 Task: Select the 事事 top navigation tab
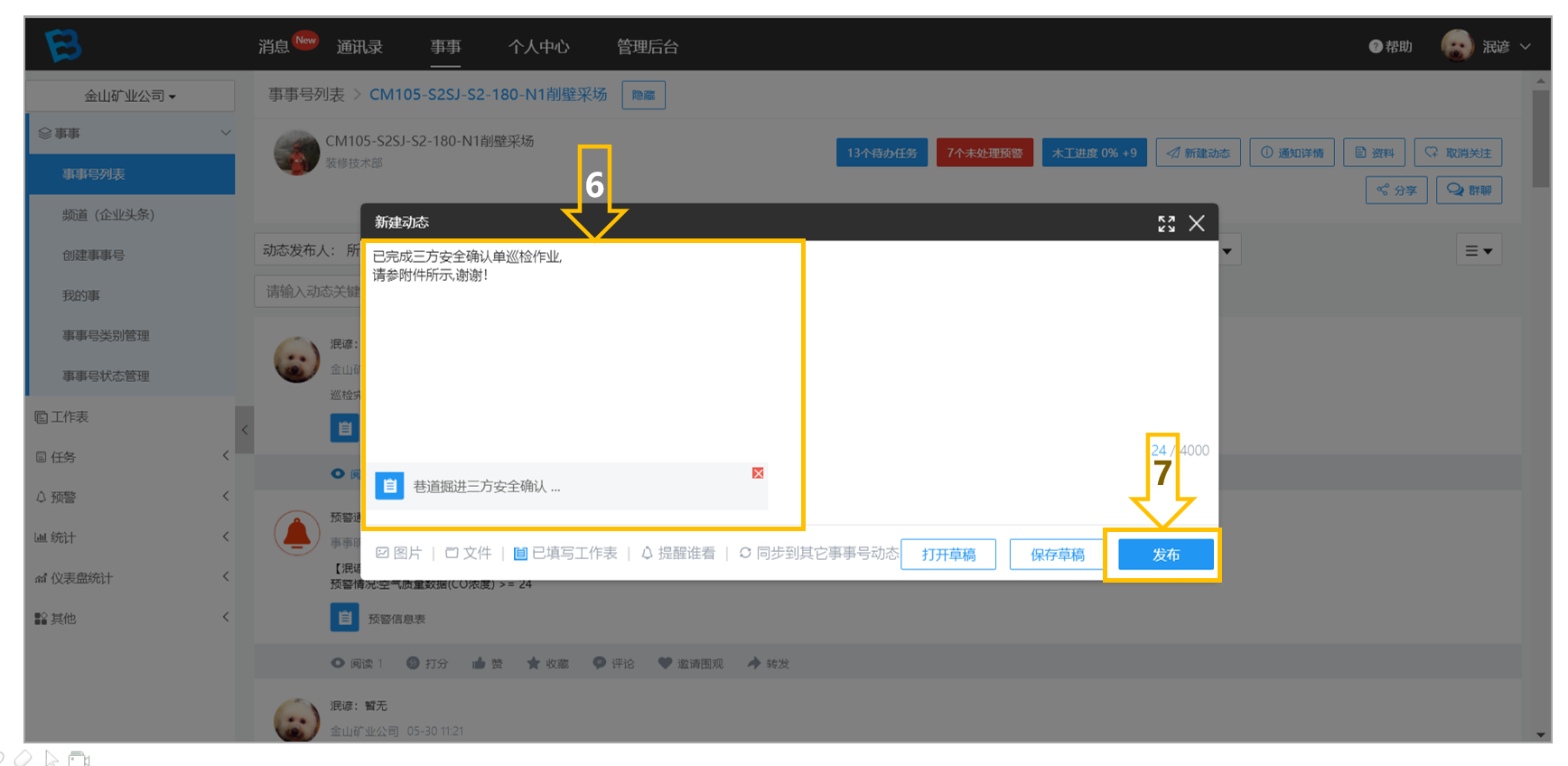(445, 46)
